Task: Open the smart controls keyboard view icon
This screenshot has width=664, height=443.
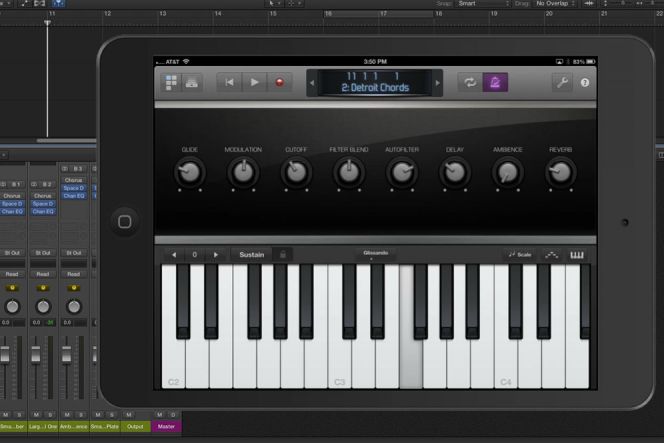Action: [192, 83]
